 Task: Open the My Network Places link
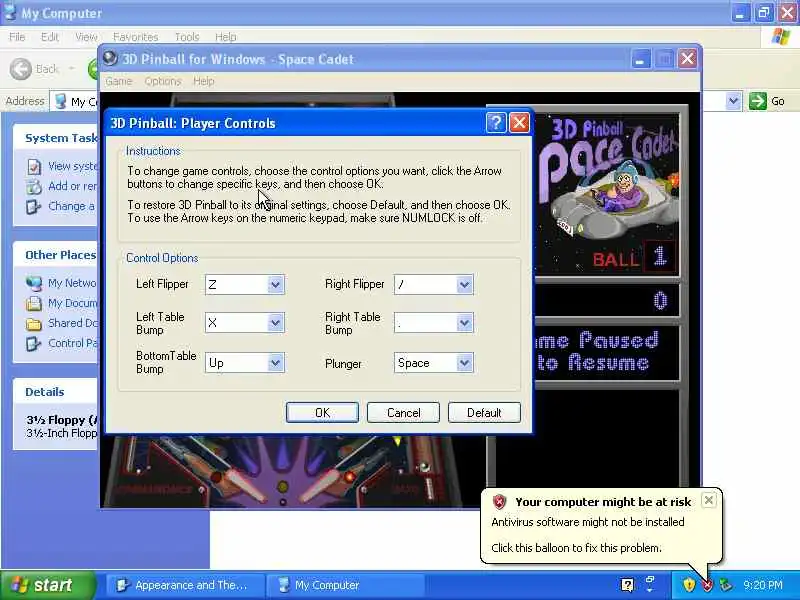point(71,283)
